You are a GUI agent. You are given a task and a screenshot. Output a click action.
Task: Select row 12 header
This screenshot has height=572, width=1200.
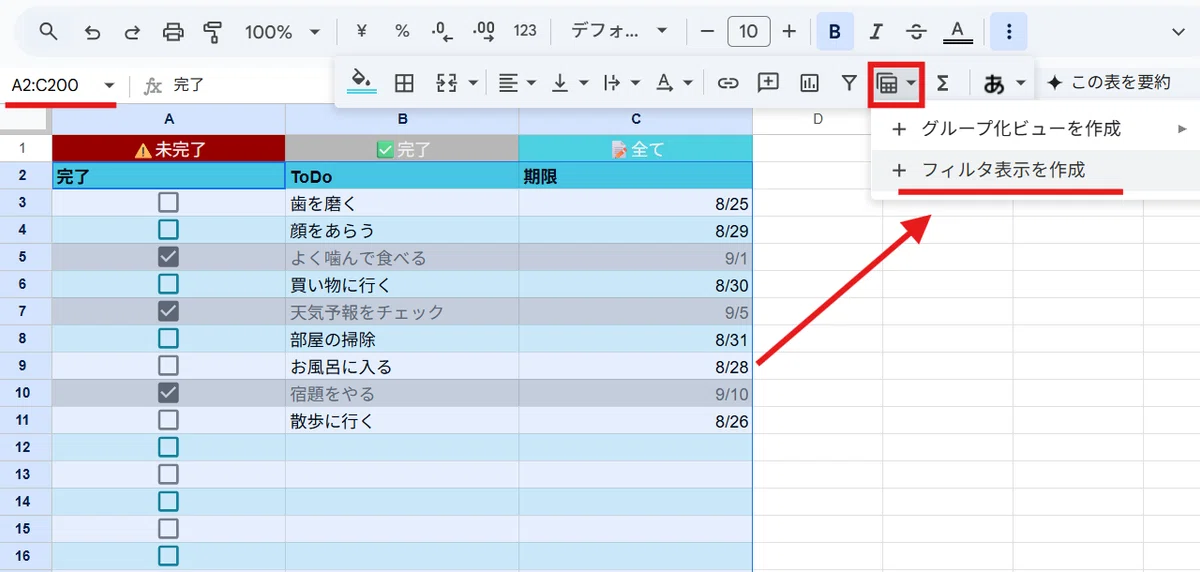coord(25,446)
